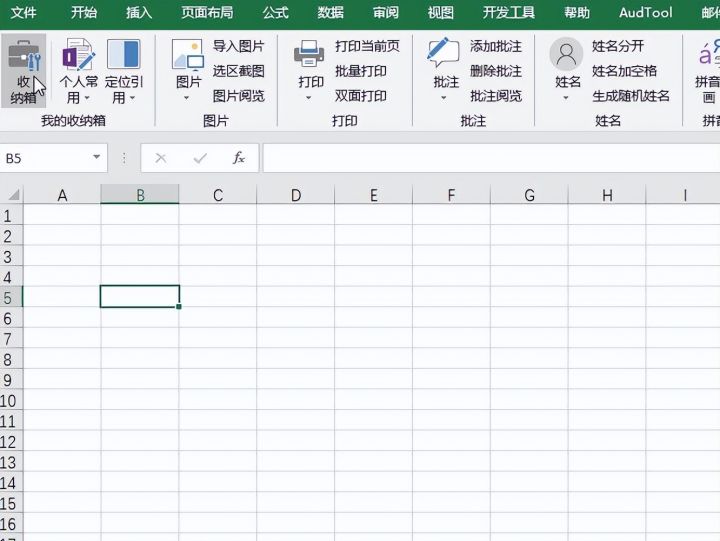Expand the 个人常用 dropdown arrow
The image size is (720, 541).
(x=87, y=98)
